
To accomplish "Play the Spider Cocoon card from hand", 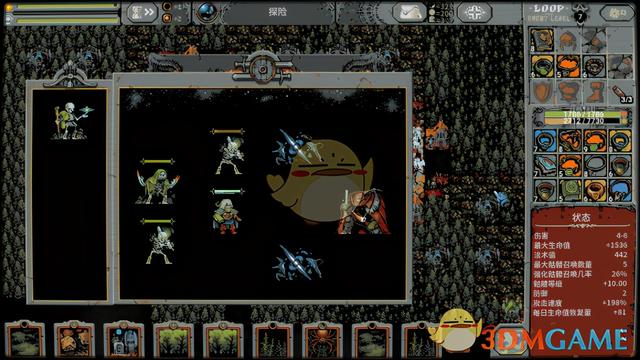I will [322, 340].
